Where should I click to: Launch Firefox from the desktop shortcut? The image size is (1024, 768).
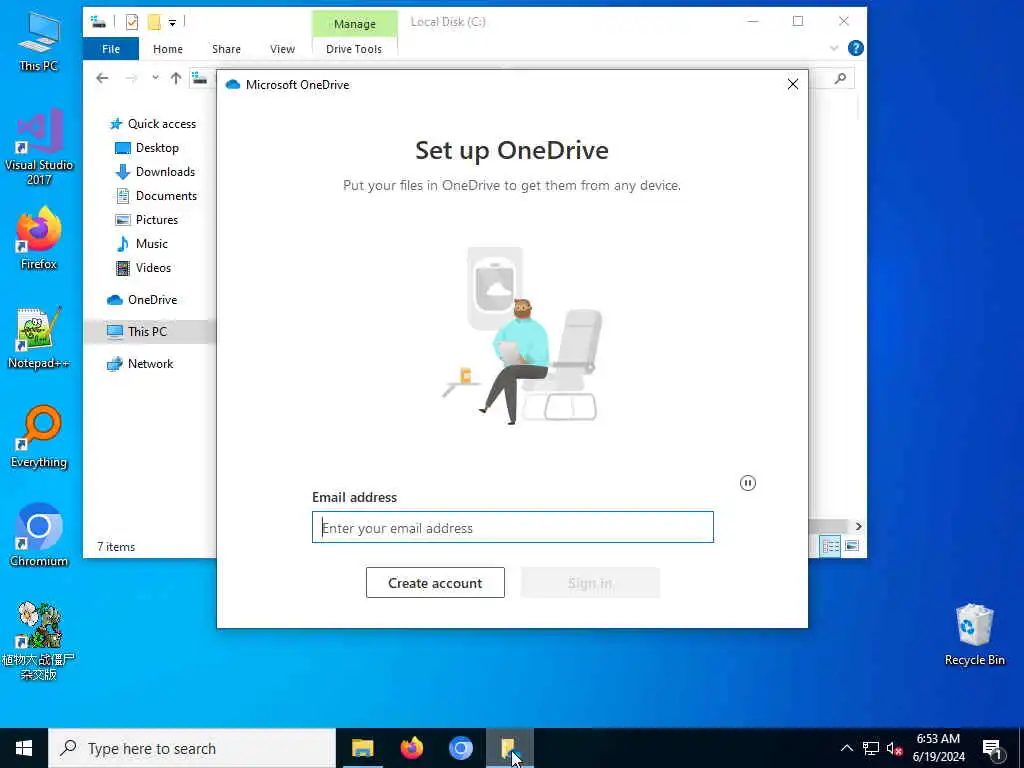pos(39,238)
